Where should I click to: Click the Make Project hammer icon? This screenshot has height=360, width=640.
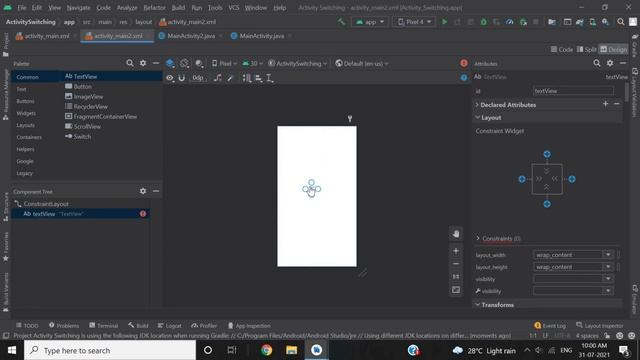click(x=341, y=22)
